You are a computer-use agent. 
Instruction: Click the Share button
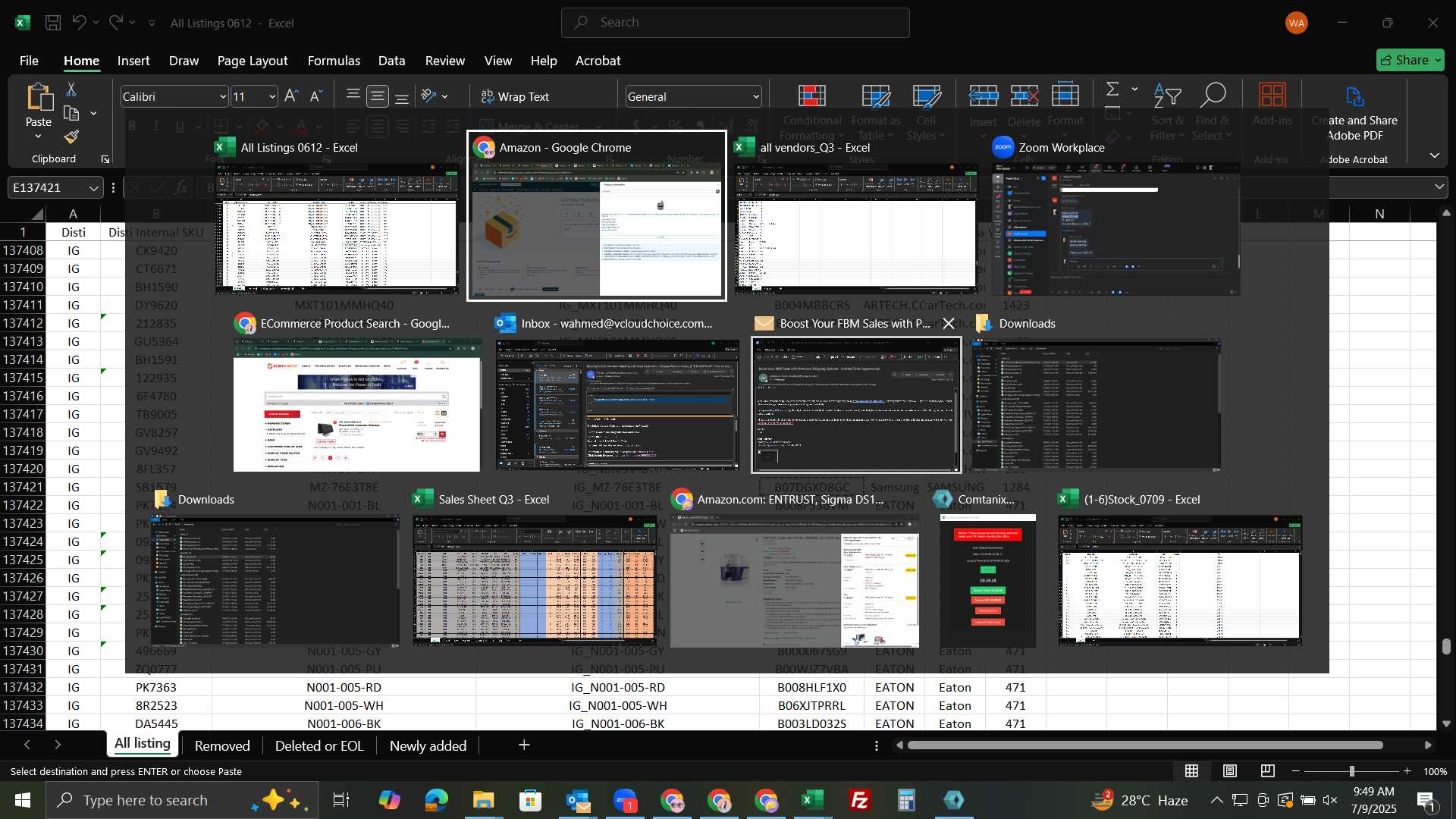[x=1410, y=60]
